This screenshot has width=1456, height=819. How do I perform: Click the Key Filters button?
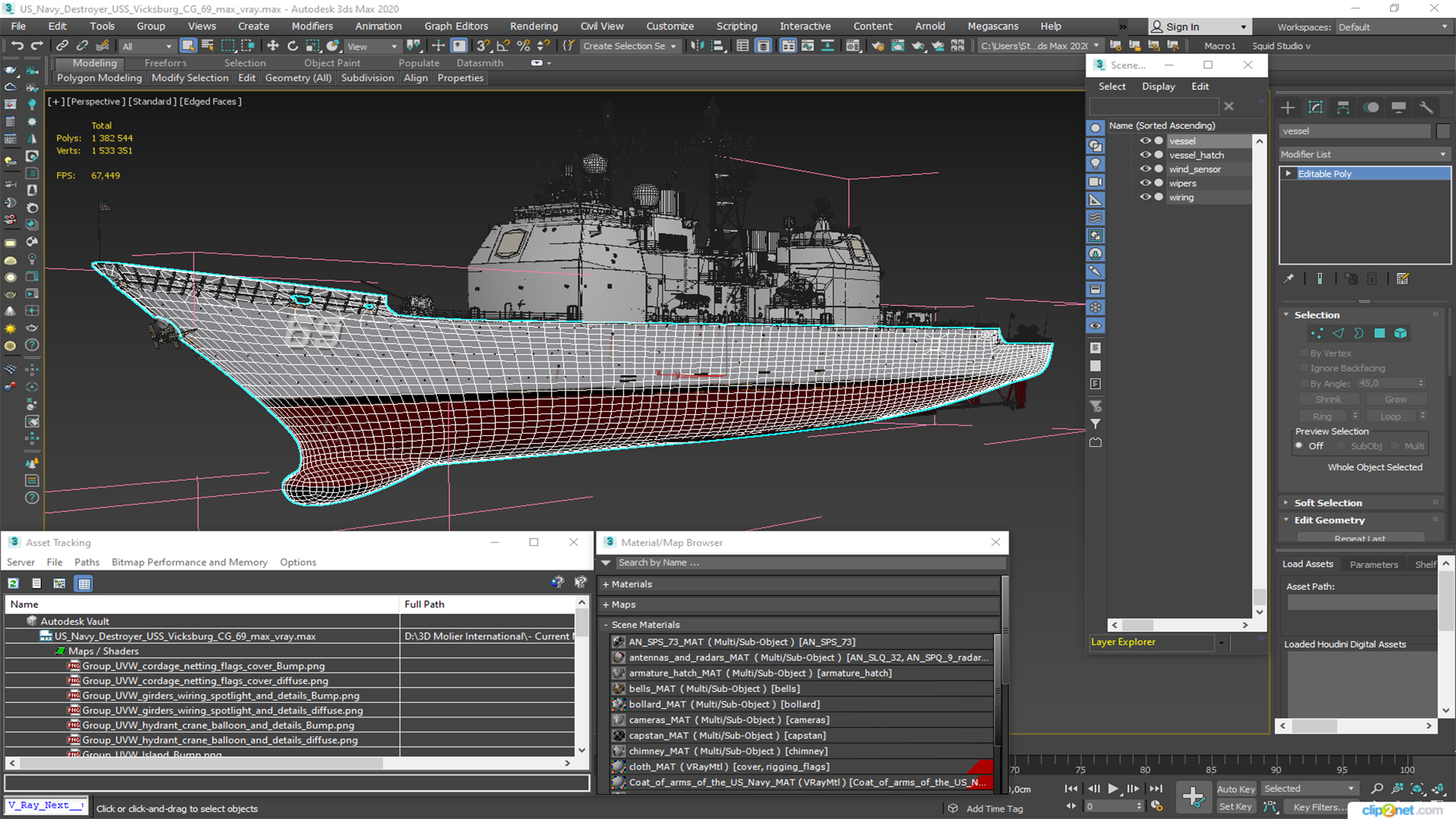click(x=1319, y=807)
